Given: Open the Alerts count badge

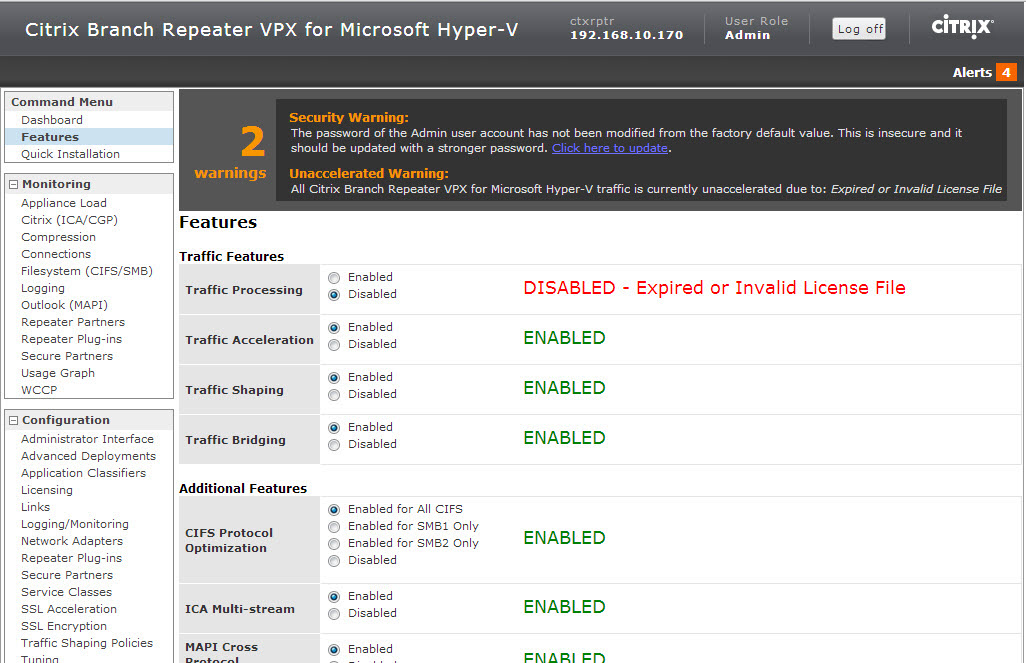Looking at the screenshot, I should [x=1006, y=72].
